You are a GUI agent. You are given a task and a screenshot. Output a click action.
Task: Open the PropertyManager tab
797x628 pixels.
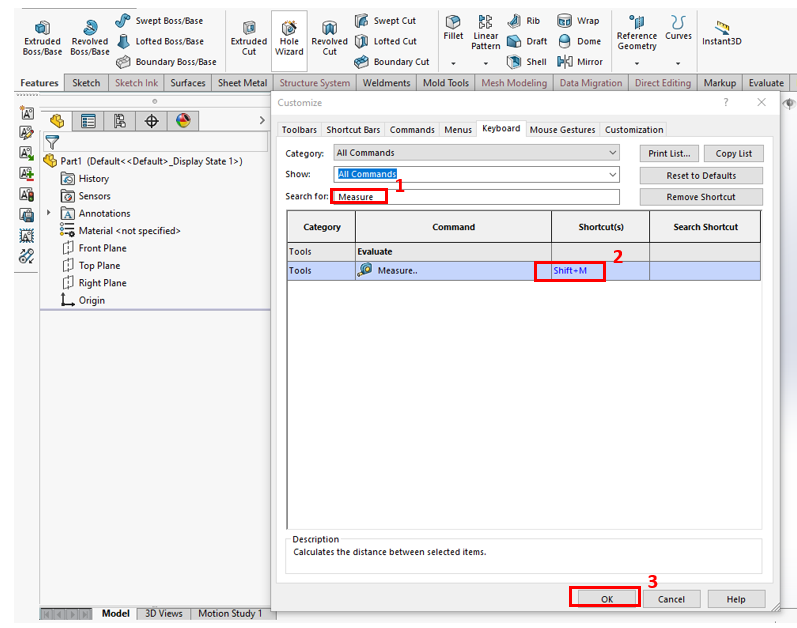pyautogui.click(x=88, y=121)
